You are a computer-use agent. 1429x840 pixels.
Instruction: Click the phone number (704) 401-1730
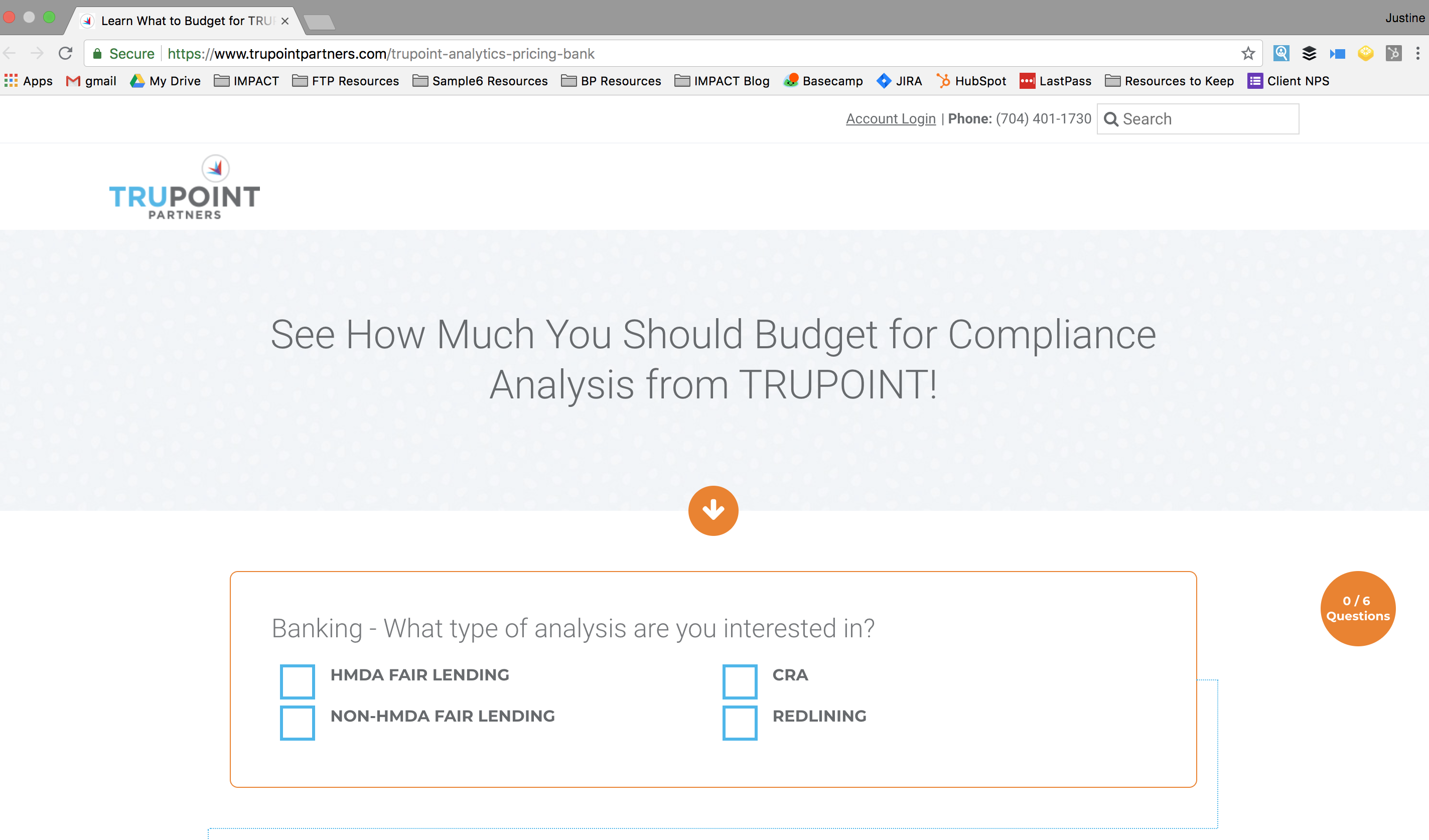(1043, 118)
